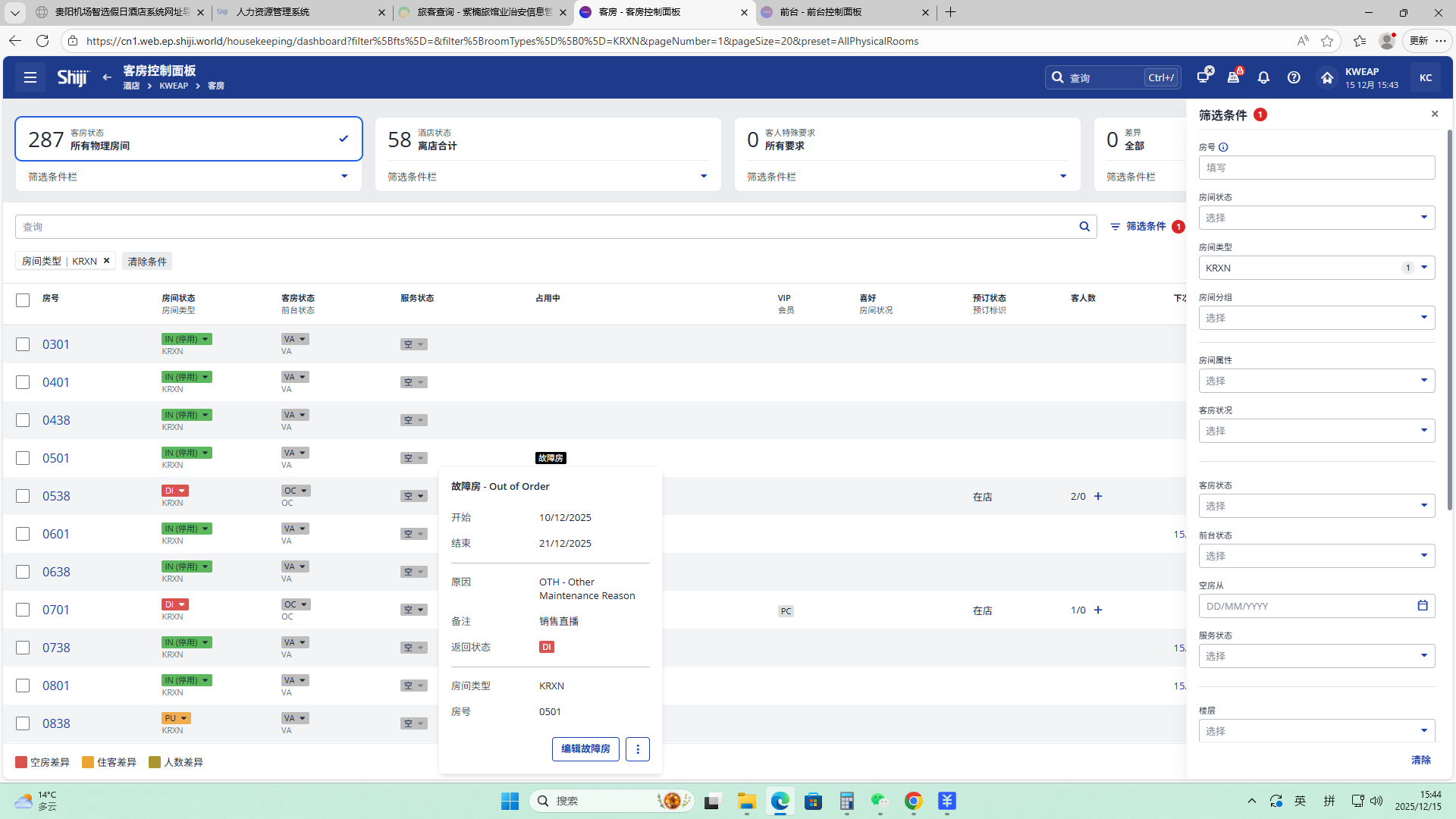The width and height of the screenshot is (1456, 819).
Task: Click the 清除条件 button
Action: (x=147, y=262)
